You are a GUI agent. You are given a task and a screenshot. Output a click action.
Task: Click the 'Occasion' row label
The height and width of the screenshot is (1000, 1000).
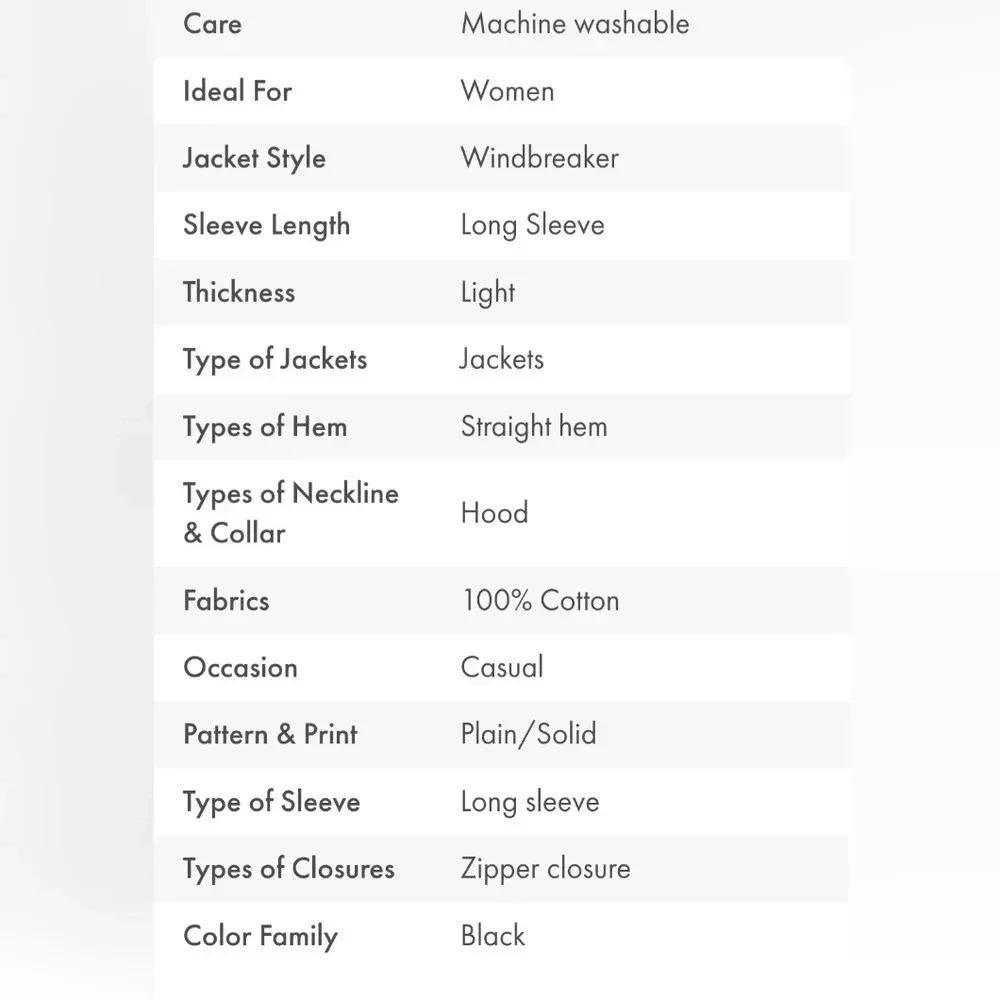[240, 668]
